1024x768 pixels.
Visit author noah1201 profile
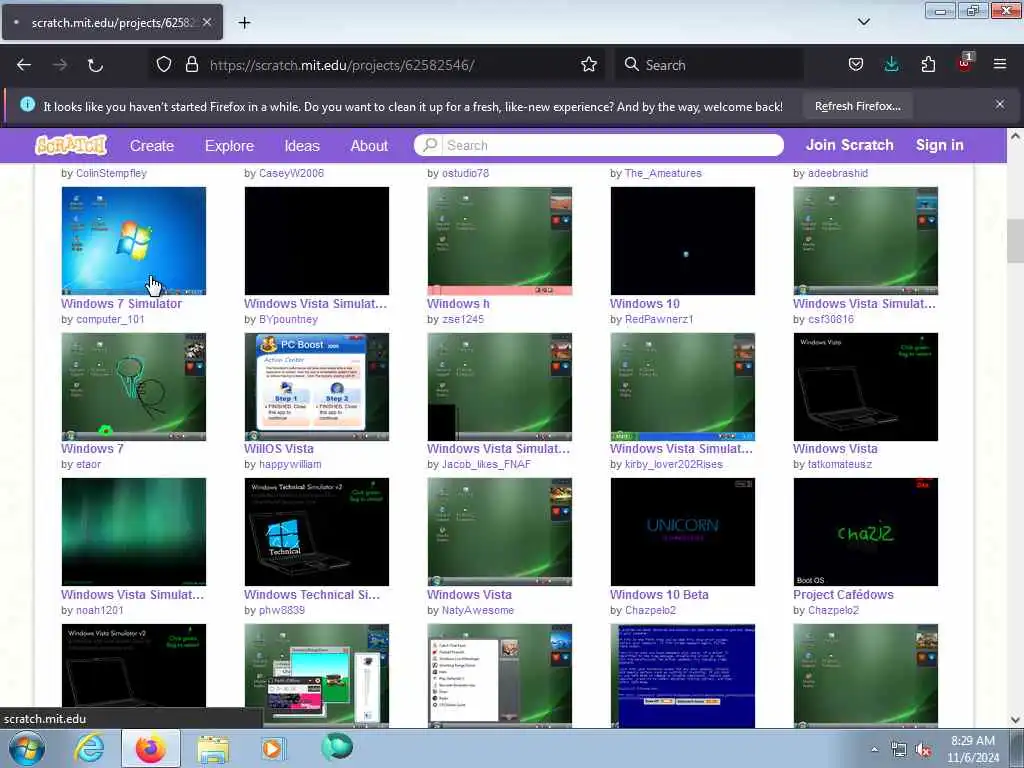[100, 610]
